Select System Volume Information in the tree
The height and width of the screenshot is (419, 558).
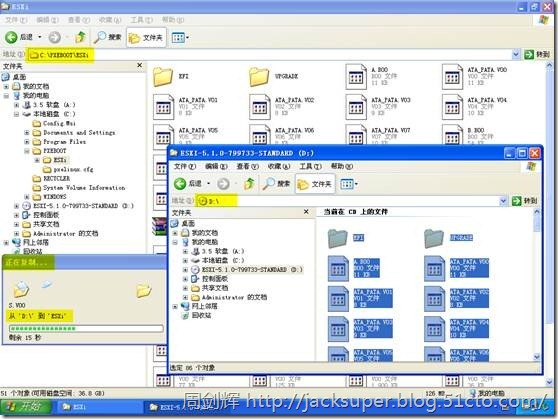click(x=79, y=188)
